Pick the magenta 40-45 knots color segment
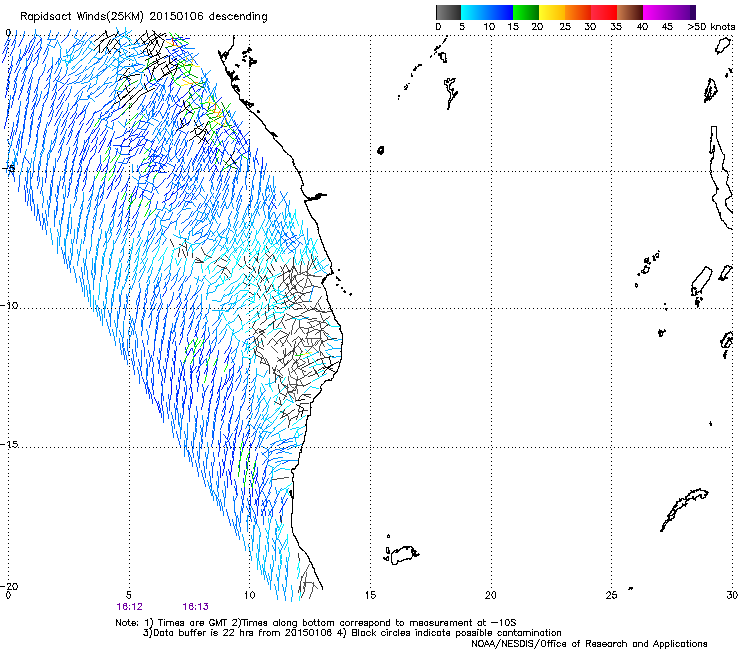Screen dimensions: 740x650 point(656,12)
